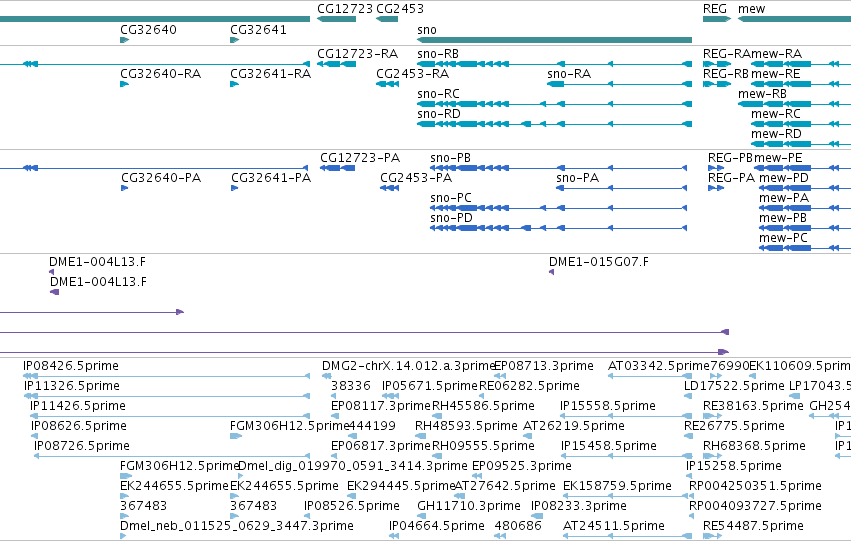
Task: Select protein sno-PC
Action: click(x=558, y=208)
